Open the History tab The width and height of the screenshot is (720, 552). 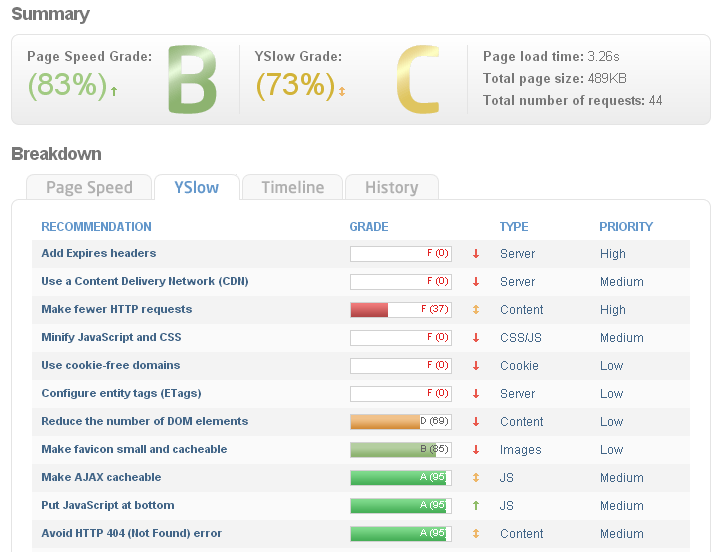pos(391,188)
